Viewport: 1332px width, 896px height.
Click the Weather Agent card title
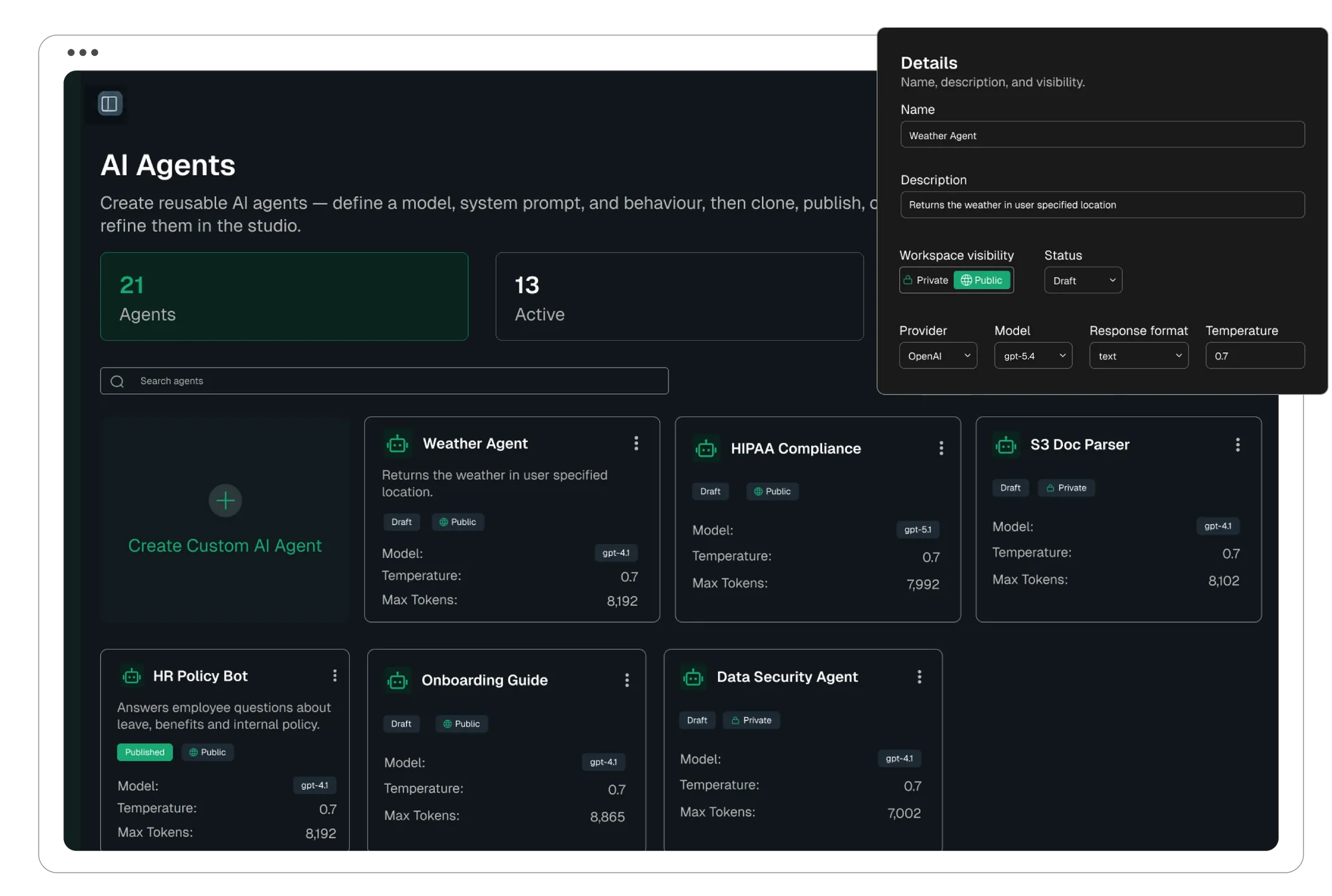tap(476, 443)
